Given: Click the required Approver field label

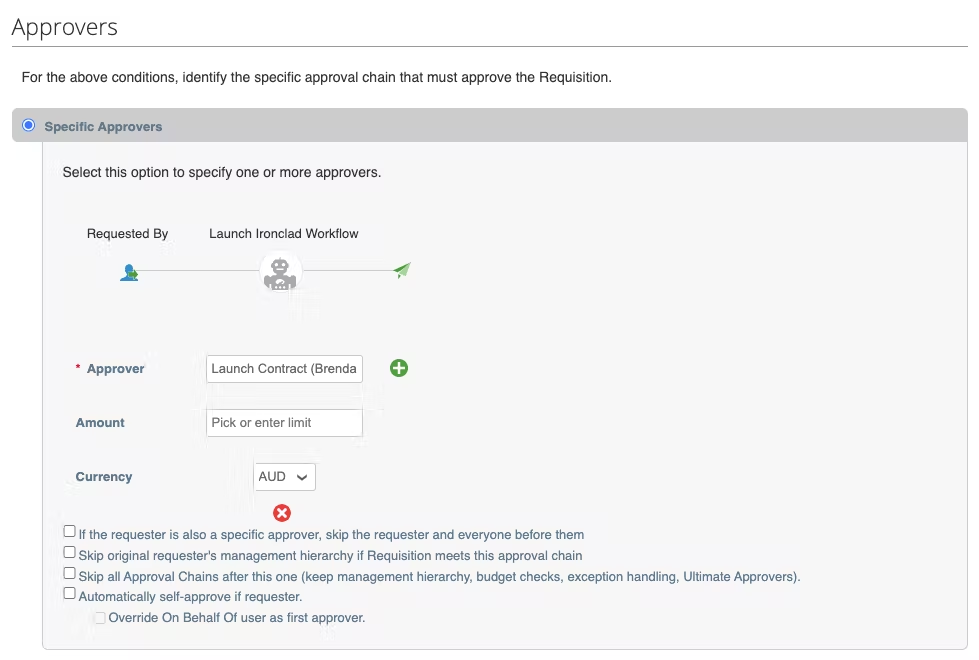Looking at the screenshot, I should coord(115,369).
